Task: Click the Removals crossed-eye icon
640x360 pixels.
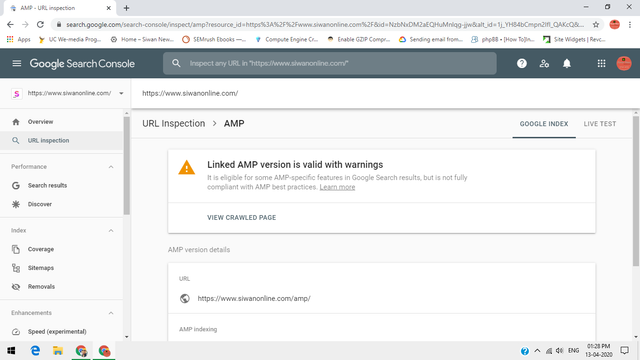Action: (16, 287)
